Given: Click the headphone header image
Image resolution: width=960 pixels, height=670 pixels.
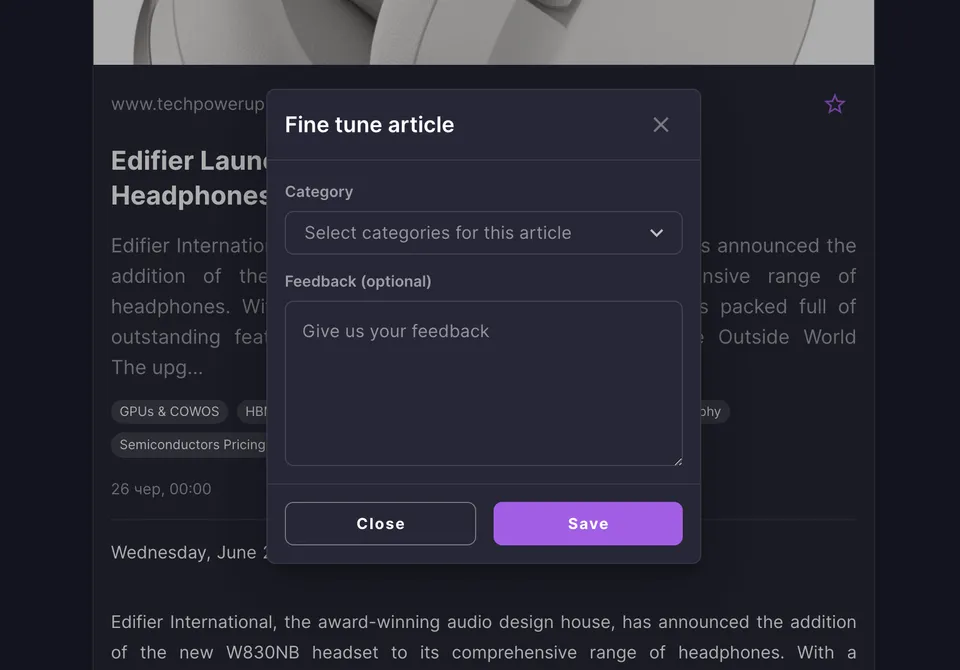Looking at the screenshot, I should click(x=483, y=32).
